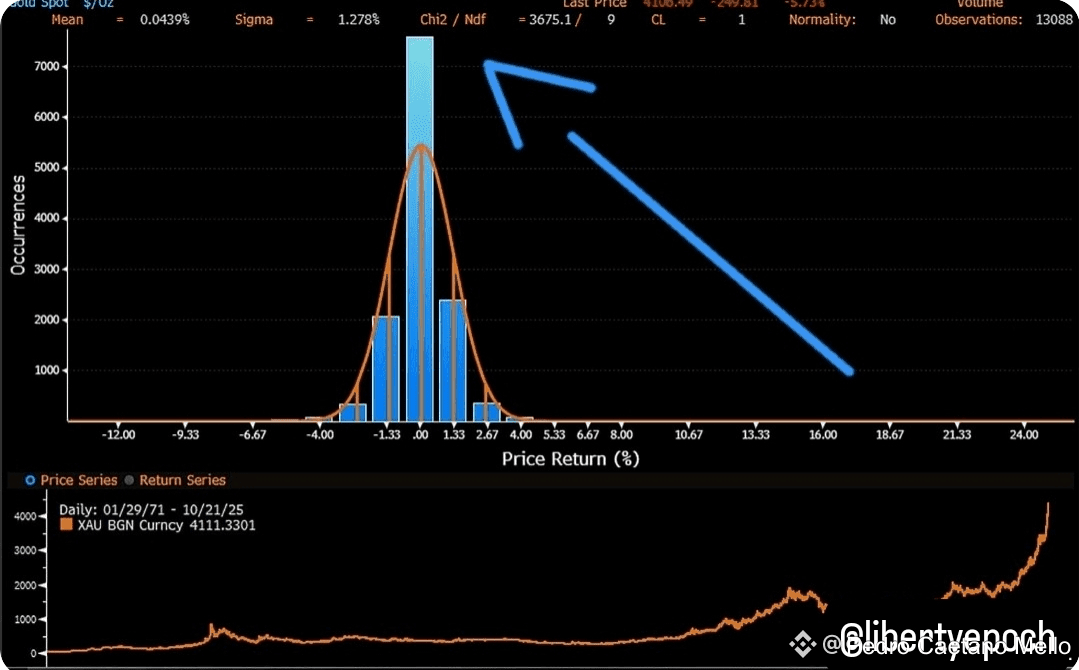Click the Sigma value 1.278%

click(359, 20)
